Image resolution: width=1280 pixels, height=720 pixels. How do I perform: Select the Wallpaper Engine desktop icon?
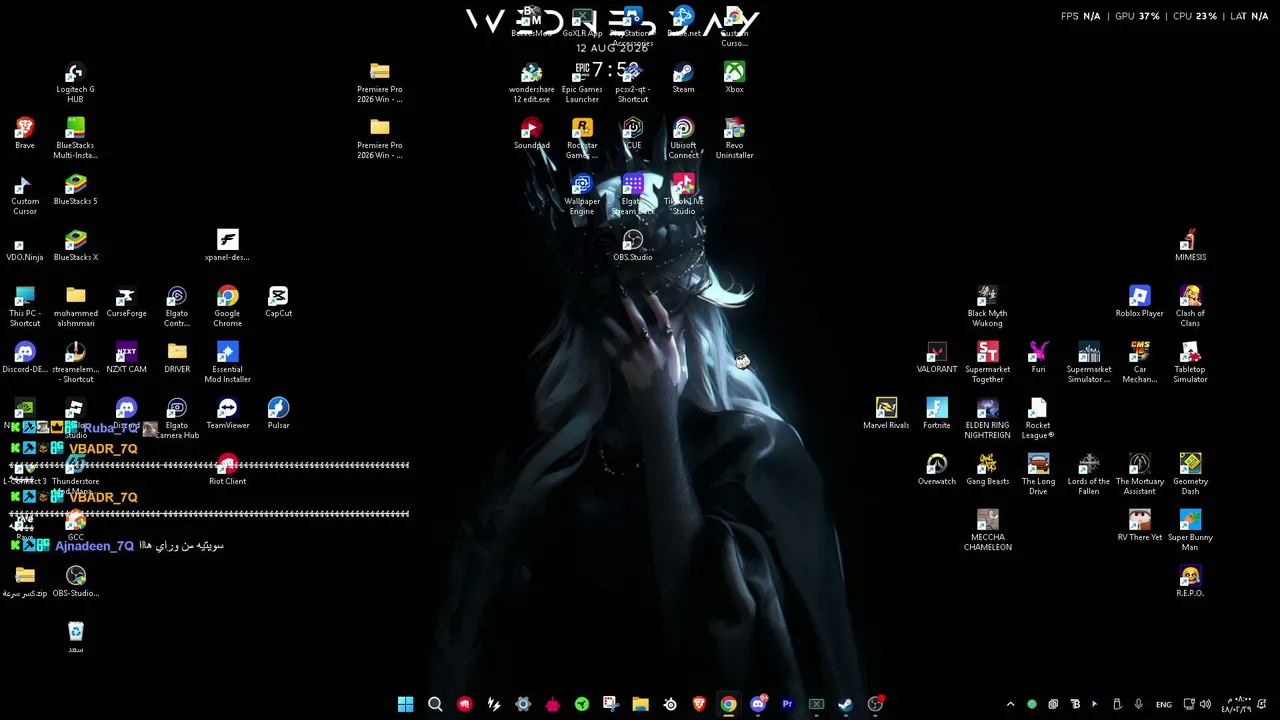582,195
